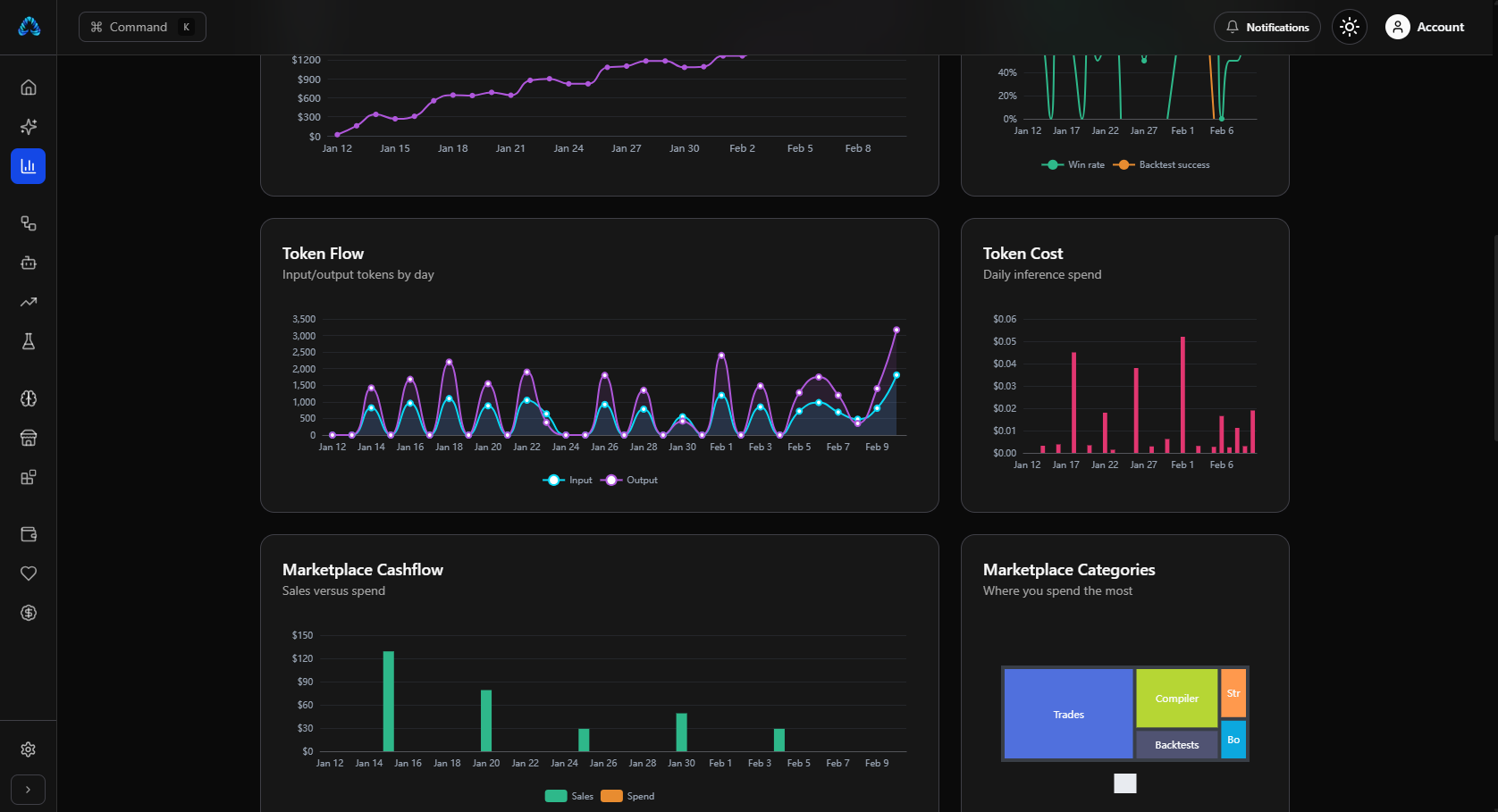
Task: Open the Account menu
Action: (1425, 27)
